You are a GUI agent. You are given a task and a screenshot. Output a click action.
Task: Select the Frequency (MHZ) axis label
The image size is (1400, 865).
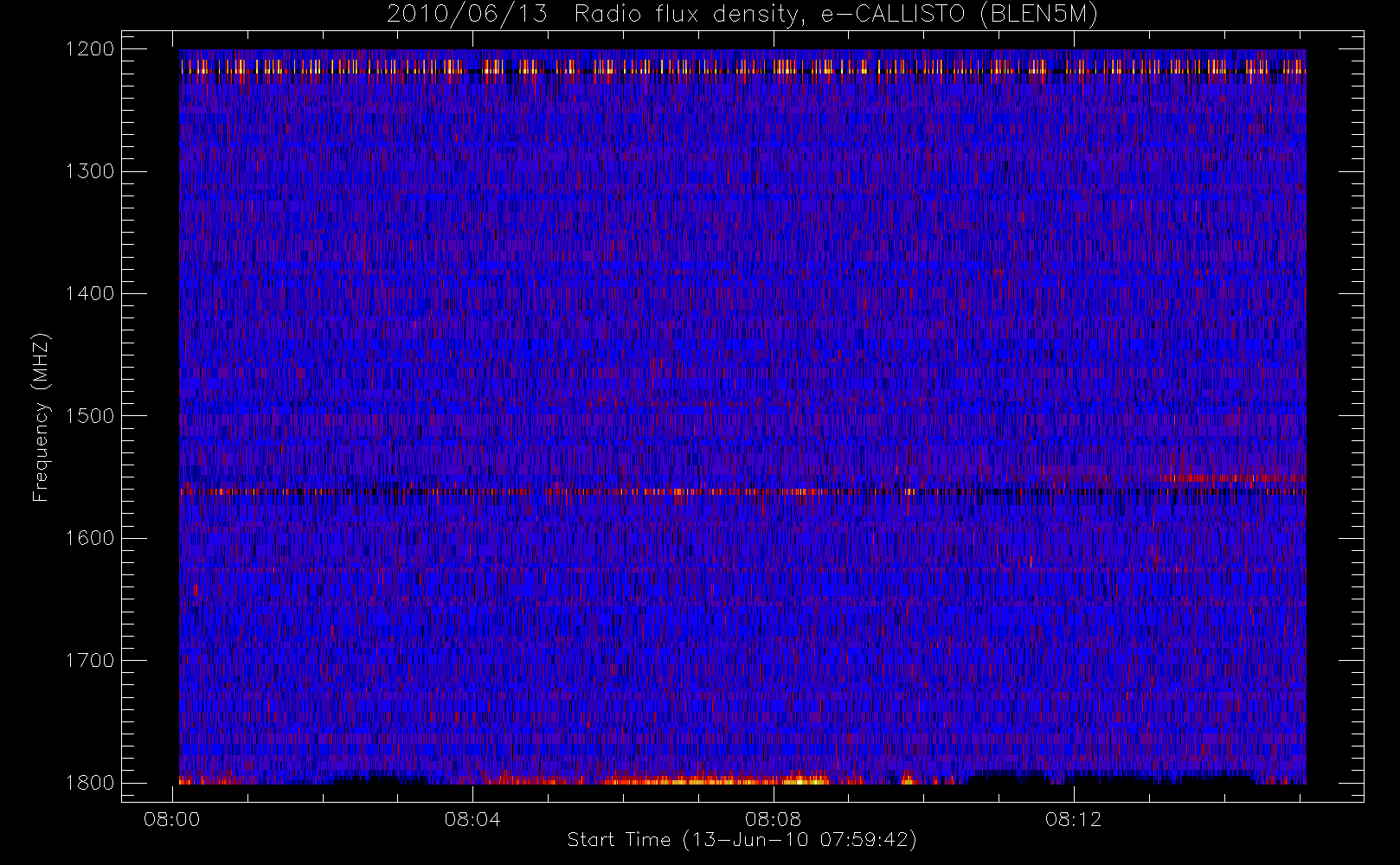click(40, 417)
